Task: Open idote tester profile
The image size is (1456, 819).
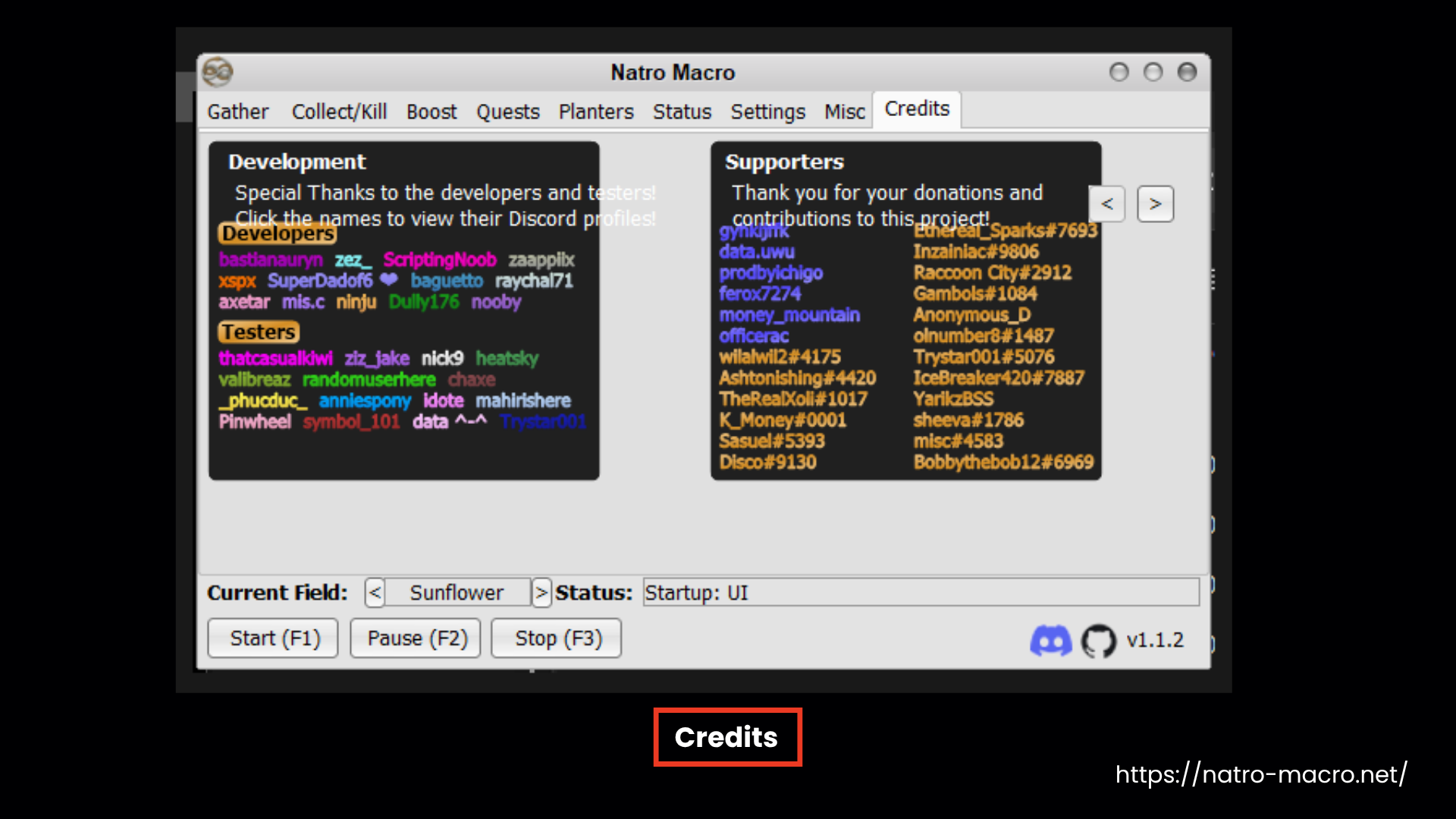Action: [444, 400]
